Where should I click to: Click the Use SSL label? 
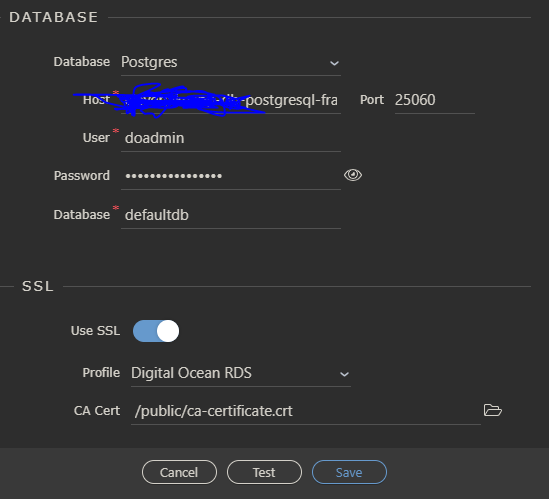[x=95, y=331]
